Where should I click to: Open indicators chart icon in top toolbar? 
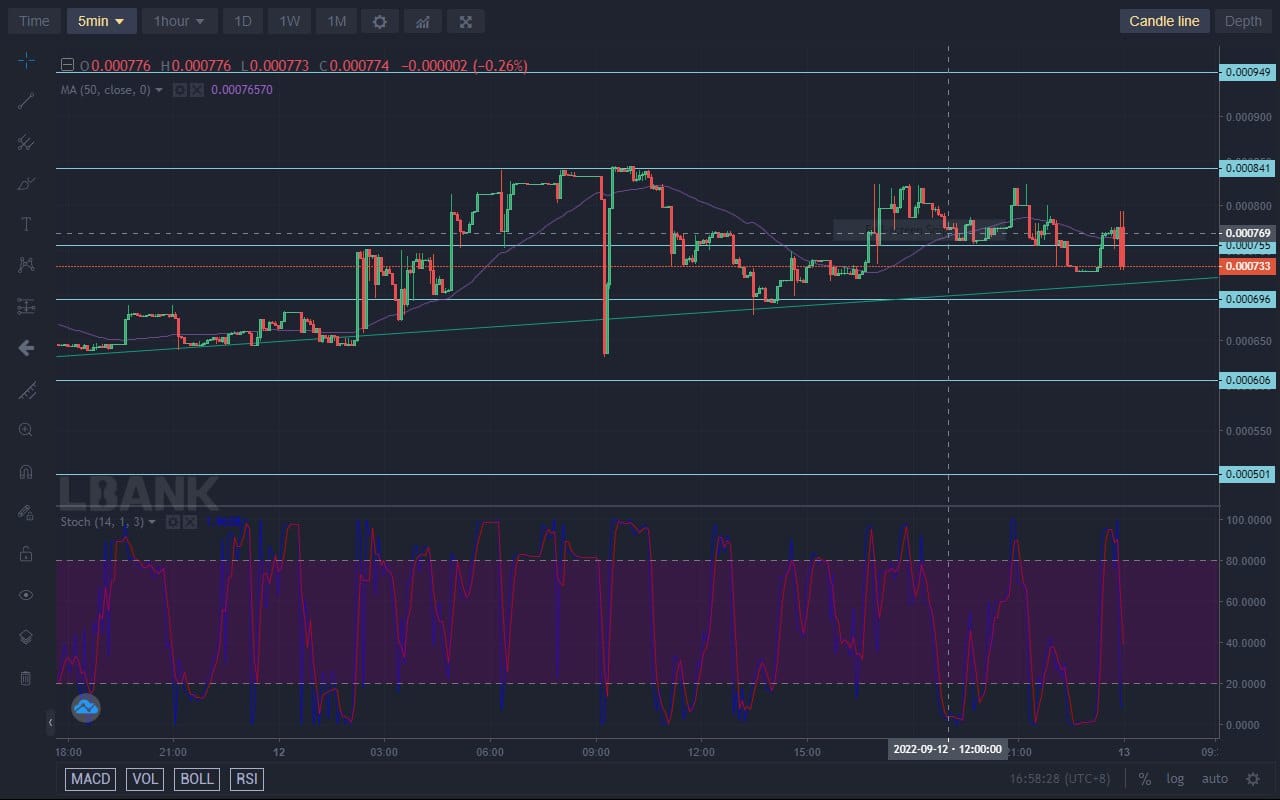coord(423,21)
